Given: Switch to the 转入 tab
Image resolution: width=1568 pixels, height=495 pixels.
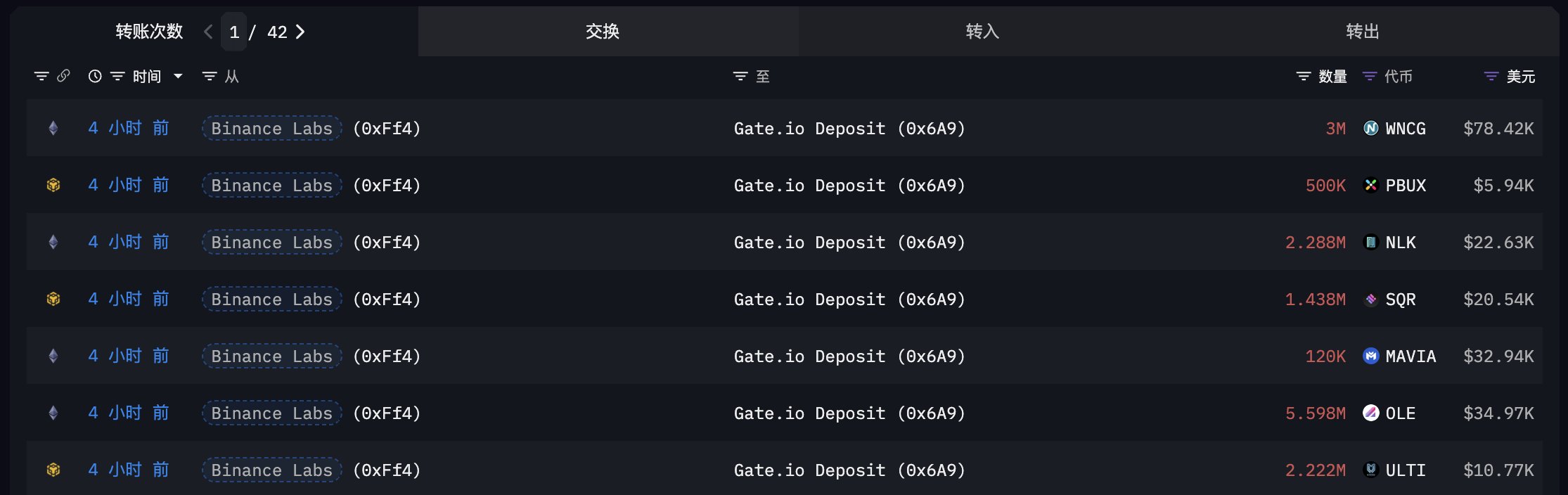Looking at the screenshot, I should pos(982,32).
